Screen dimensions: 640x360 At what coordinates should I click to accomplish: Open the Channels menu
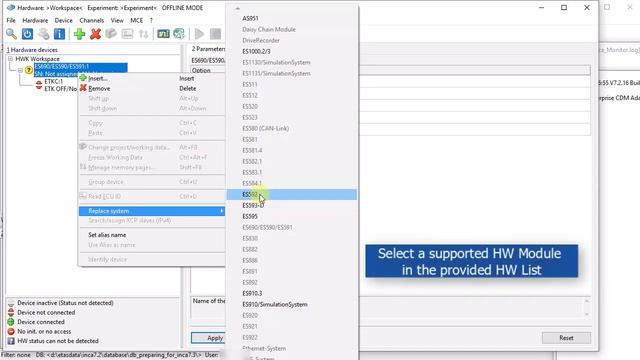(x=92, y=20)
